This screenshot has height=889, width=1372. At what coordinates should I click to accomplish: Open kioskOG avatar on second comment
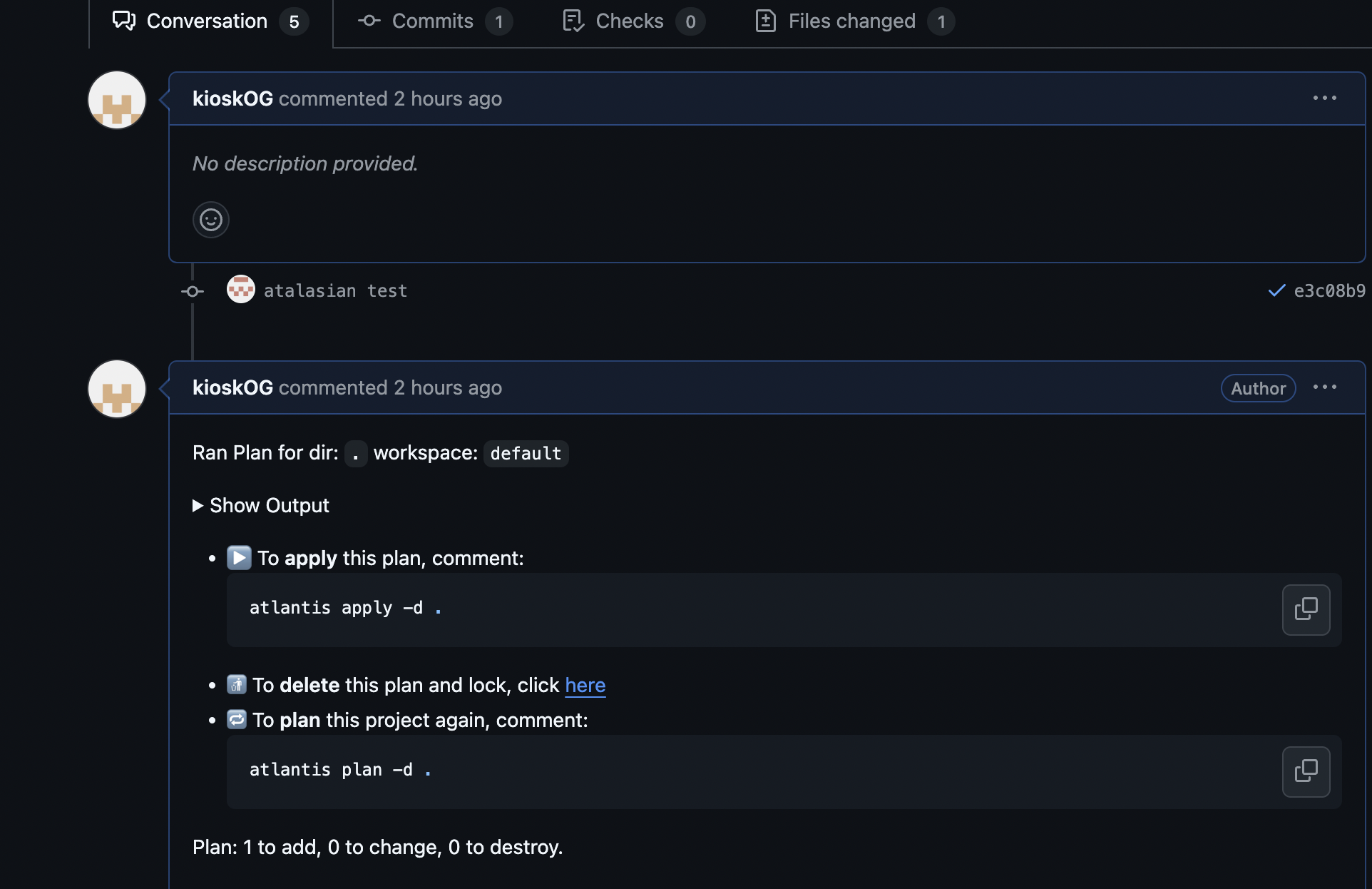pyautogui.click(x=117, y=389)
